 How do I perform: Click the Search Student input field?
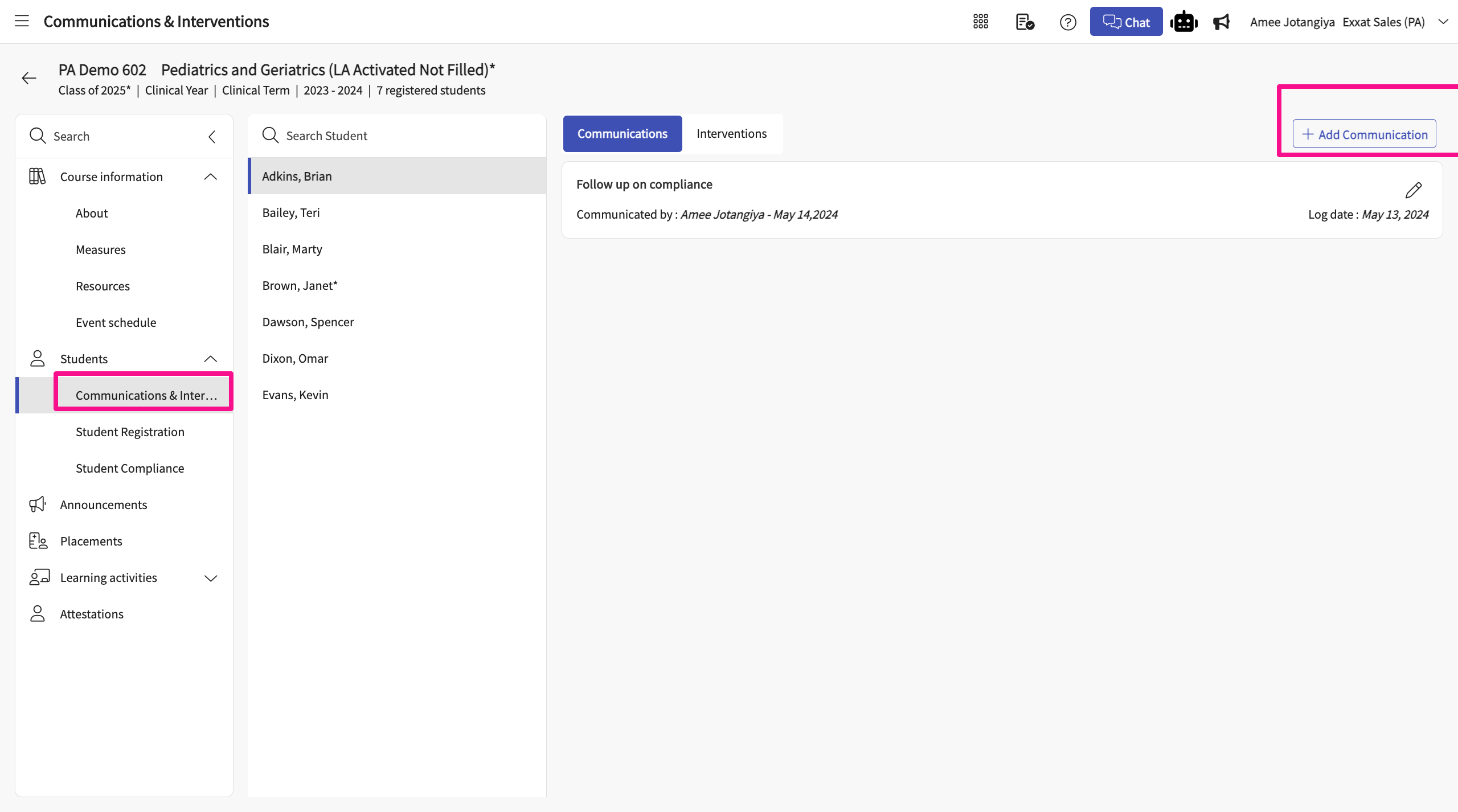click(399, 136)
